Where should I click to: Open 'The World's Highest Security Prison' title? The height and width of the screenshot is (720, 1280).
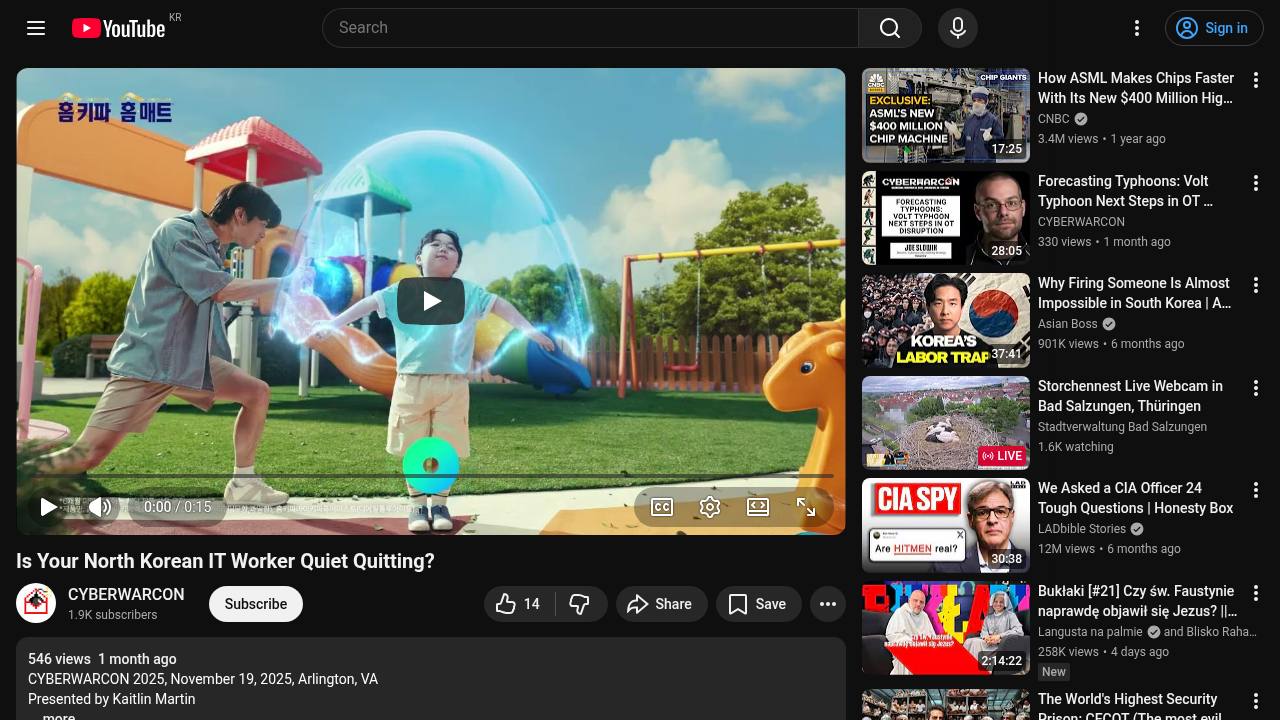[x=1130, y=707]
